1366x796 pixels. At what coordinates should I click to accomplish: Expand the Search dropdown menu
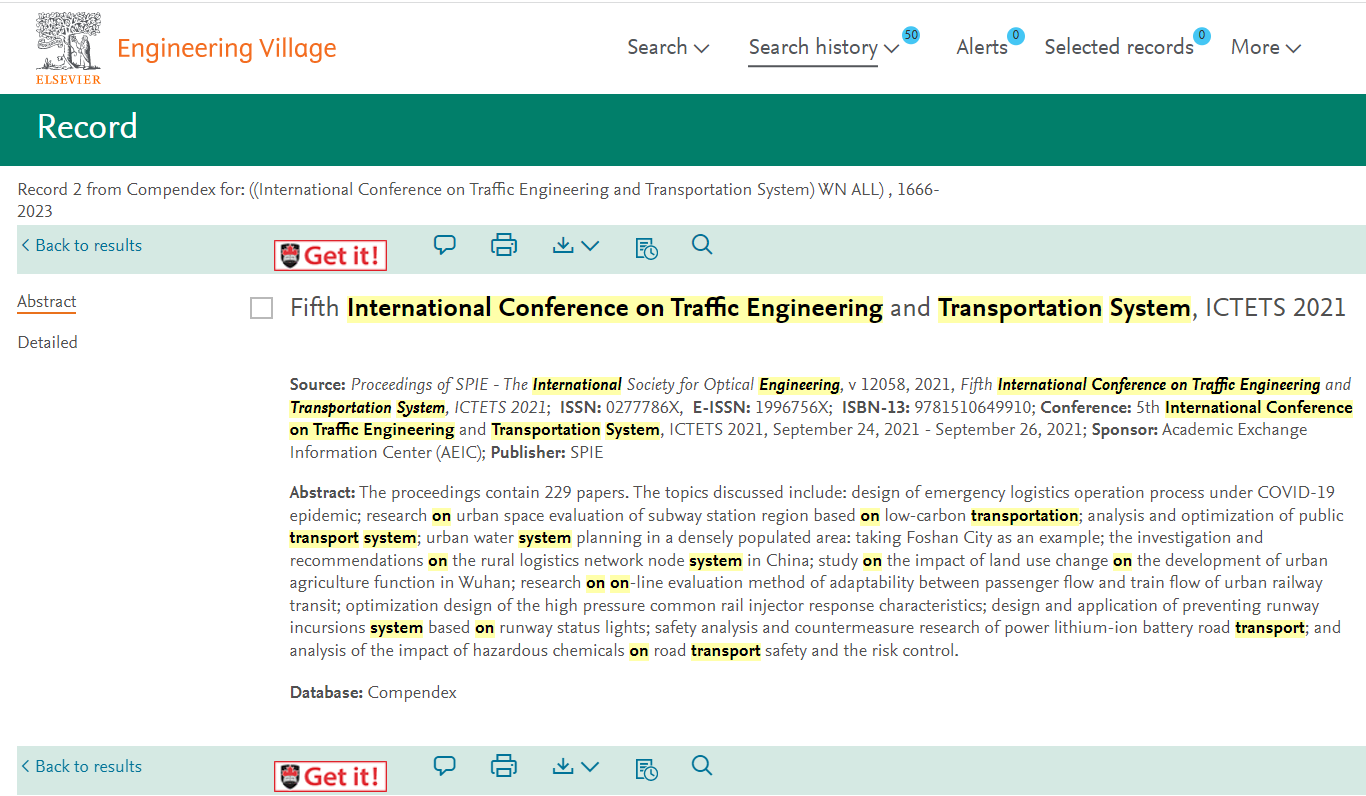(668, 47)
